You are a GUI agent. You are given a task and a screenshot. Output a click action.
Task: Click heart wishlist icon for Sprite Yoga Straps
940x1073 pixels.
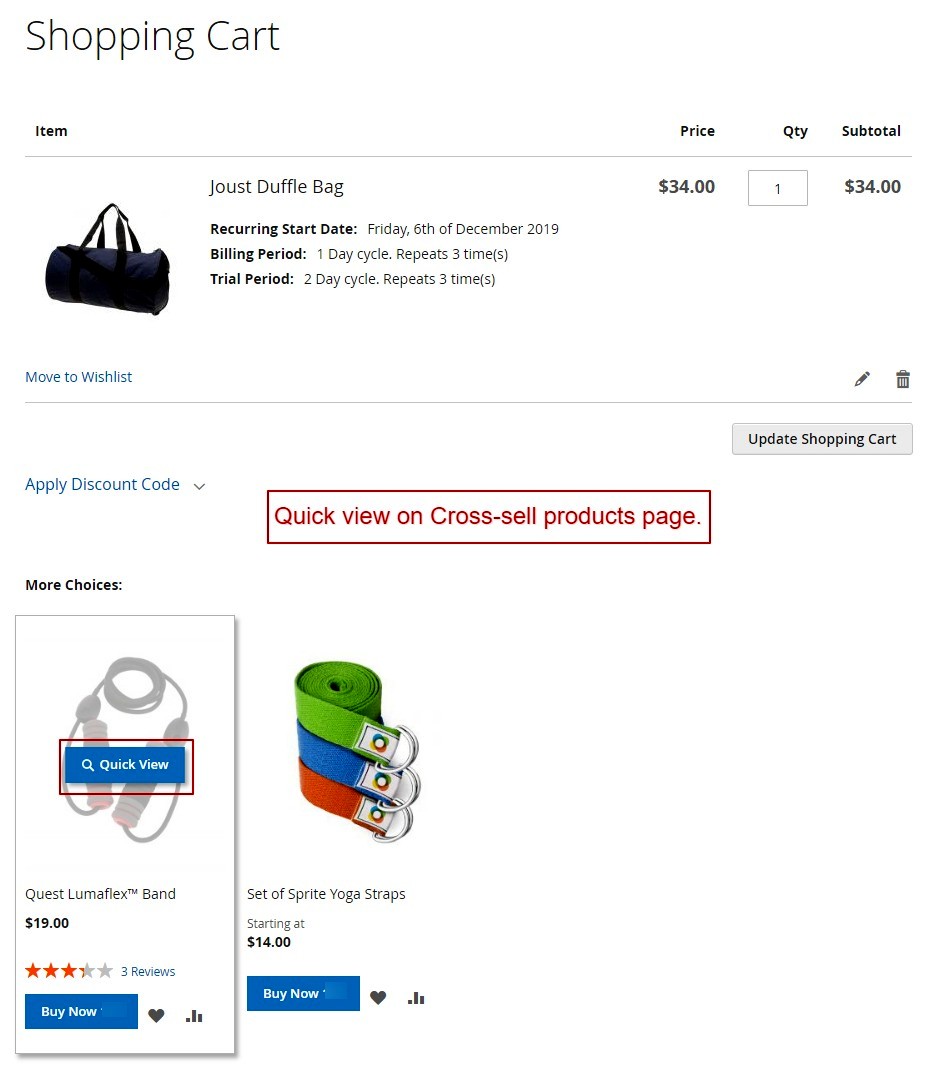[x=378, y=997]
